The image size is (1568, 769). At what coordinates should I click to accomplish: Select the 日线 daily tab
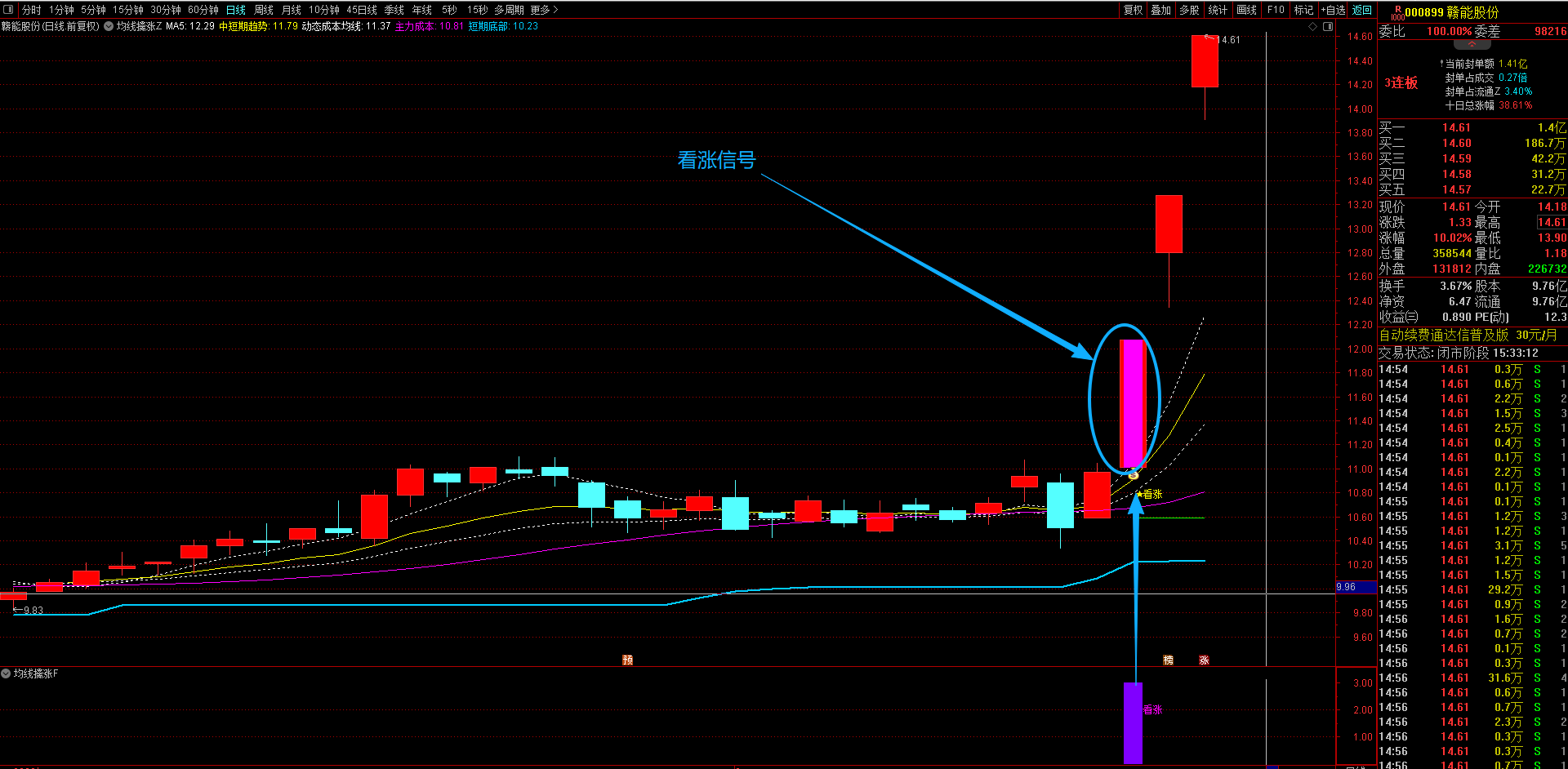tap(236, 10)
